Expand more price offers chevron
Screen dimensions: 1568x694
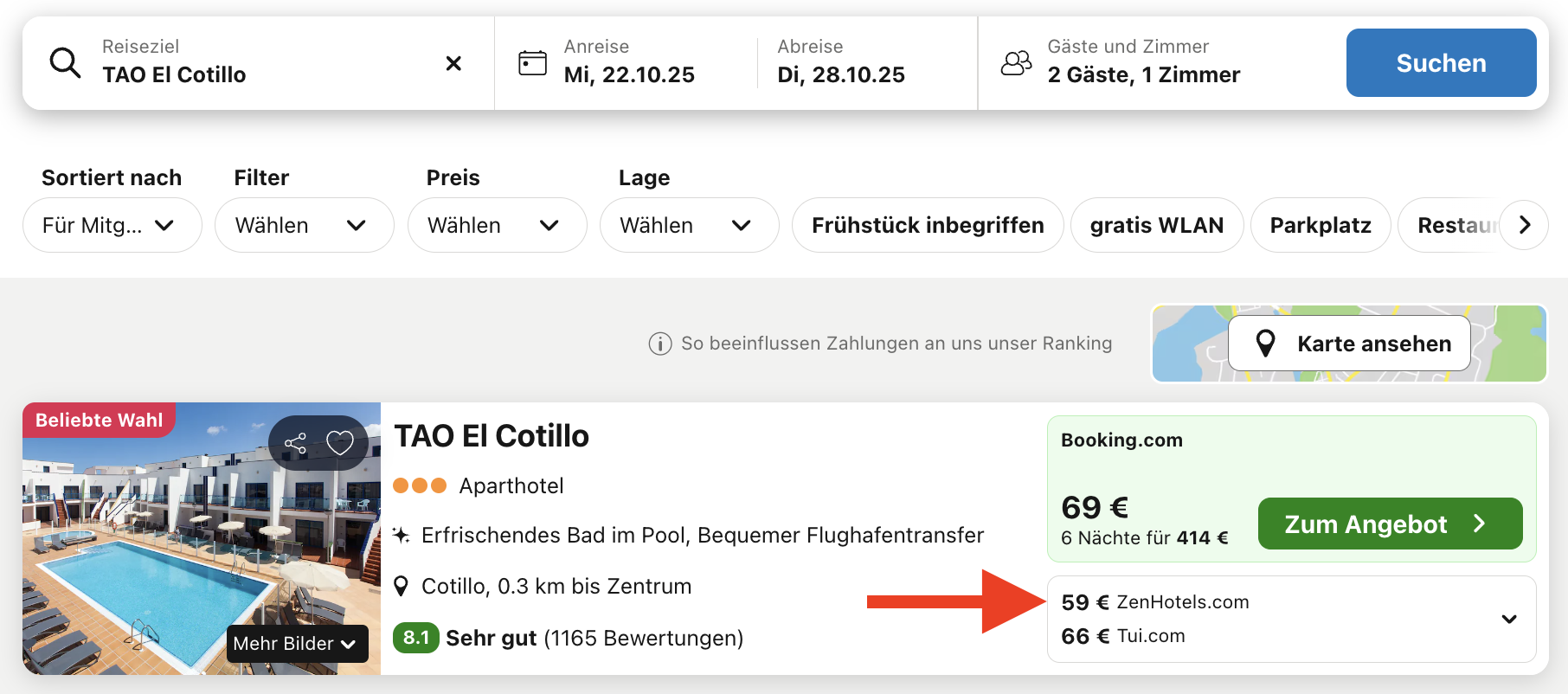click(x=1509, y=620)
